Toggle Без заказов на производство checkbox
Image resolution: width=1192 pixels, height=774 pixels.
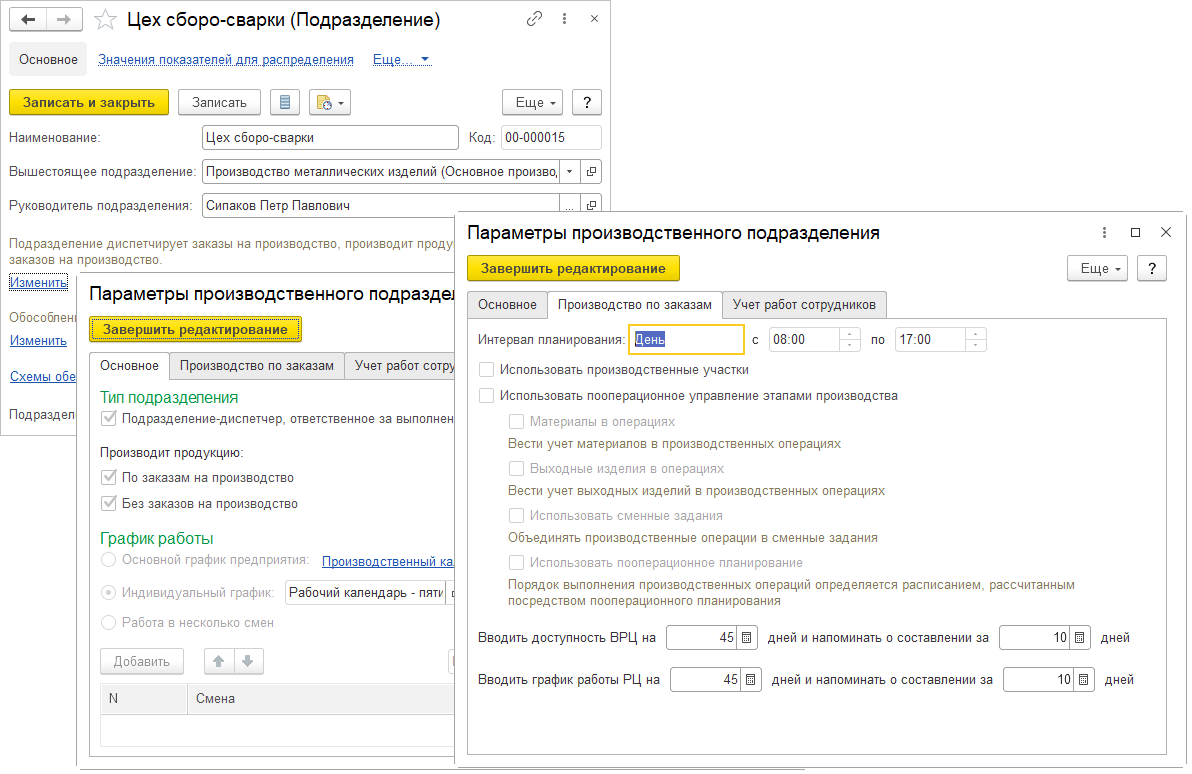[109, 503]
